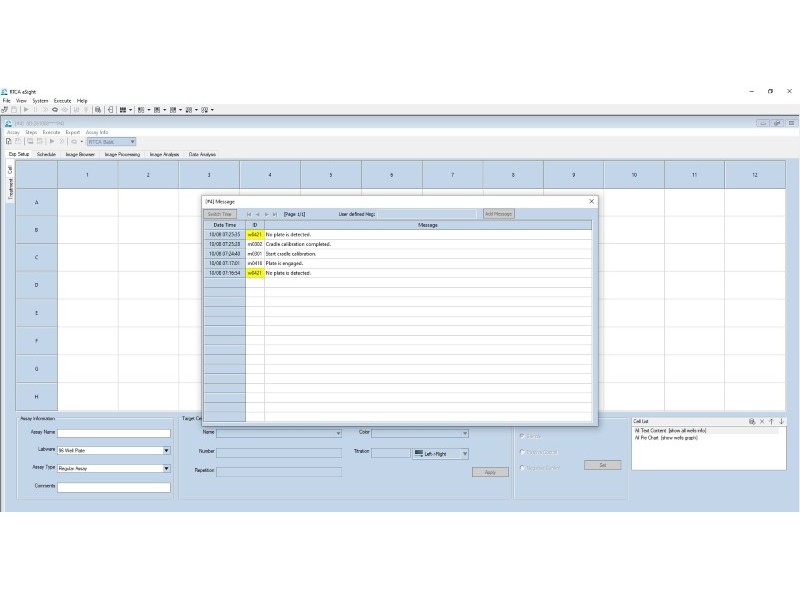Open the Assay Type dropdown
The image size is (800, 600).
(x=166, y=468)
